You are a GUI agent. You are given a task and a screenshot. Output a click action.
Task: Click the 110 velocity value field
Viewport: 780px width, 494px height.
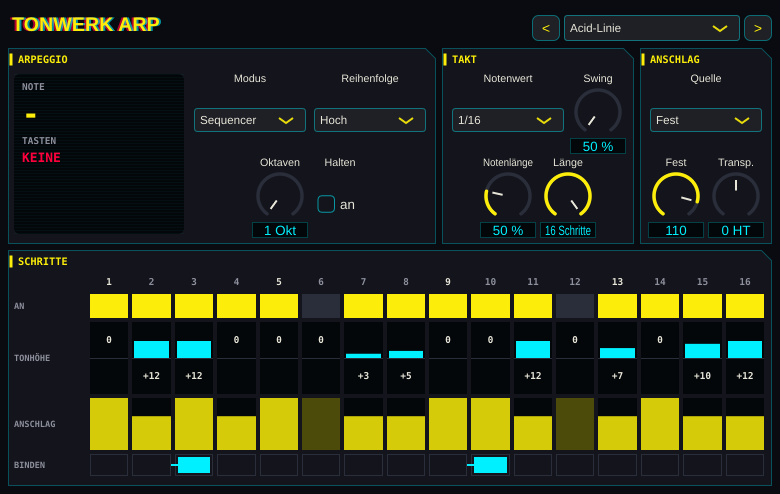676,230
